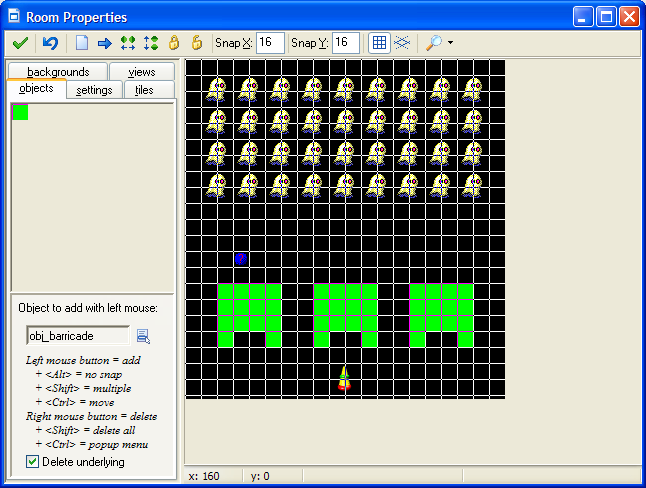This screenshot has width=646, height=488.
Task: Switch to the backgrounds tab
Action: point(58,72)
